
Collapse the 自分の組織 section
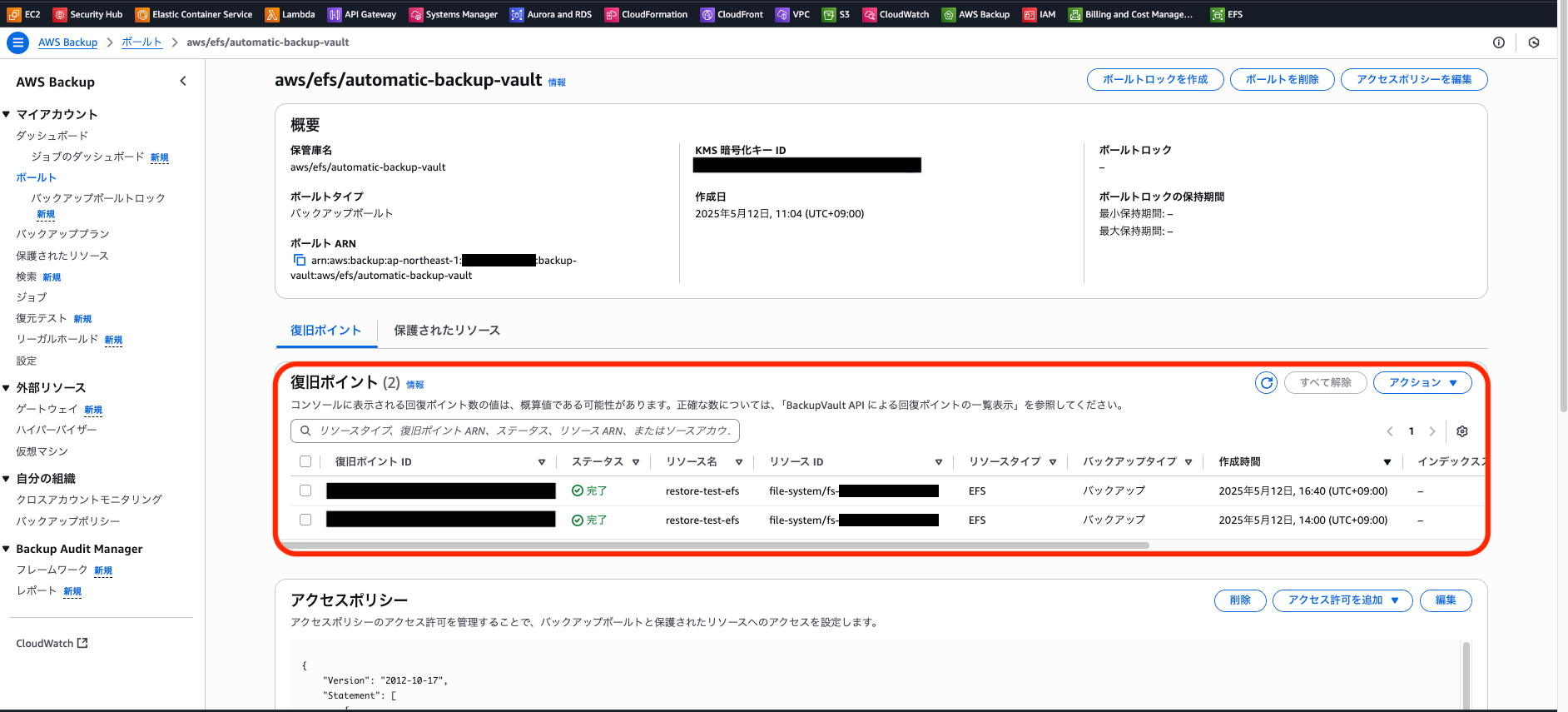tap(7, 478)
